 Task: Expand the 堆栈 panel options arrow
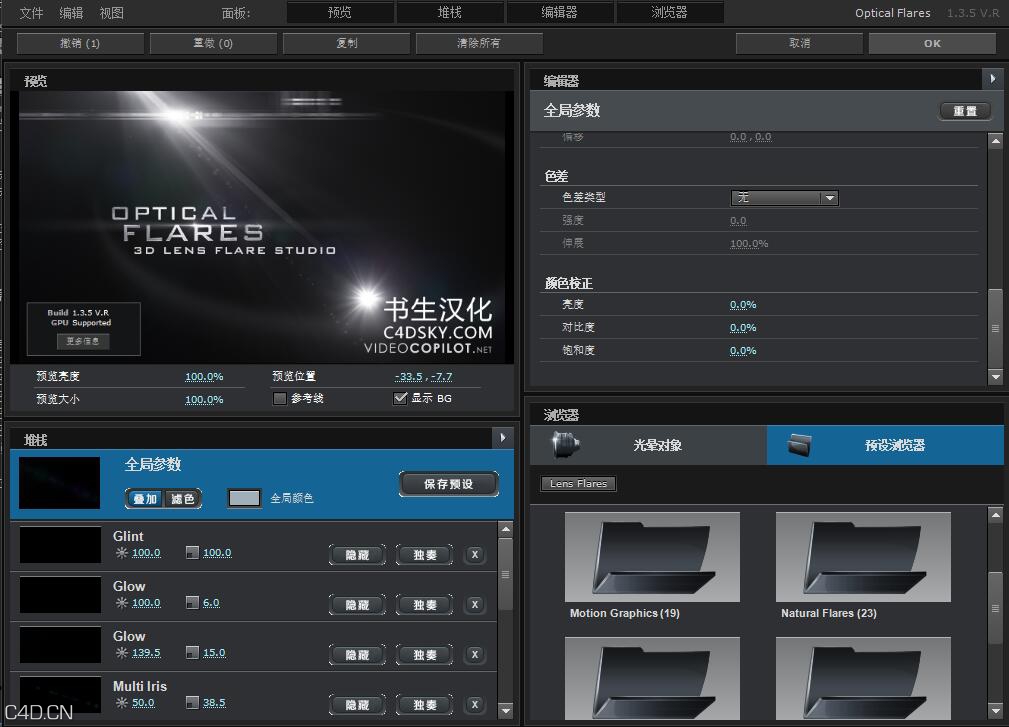(503, 437)
